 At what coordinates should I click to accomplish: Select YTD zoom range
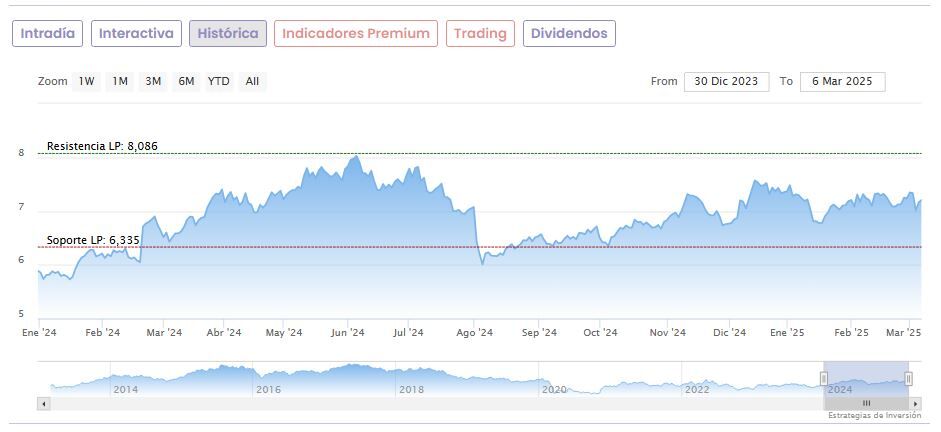(x=218, y=82)
